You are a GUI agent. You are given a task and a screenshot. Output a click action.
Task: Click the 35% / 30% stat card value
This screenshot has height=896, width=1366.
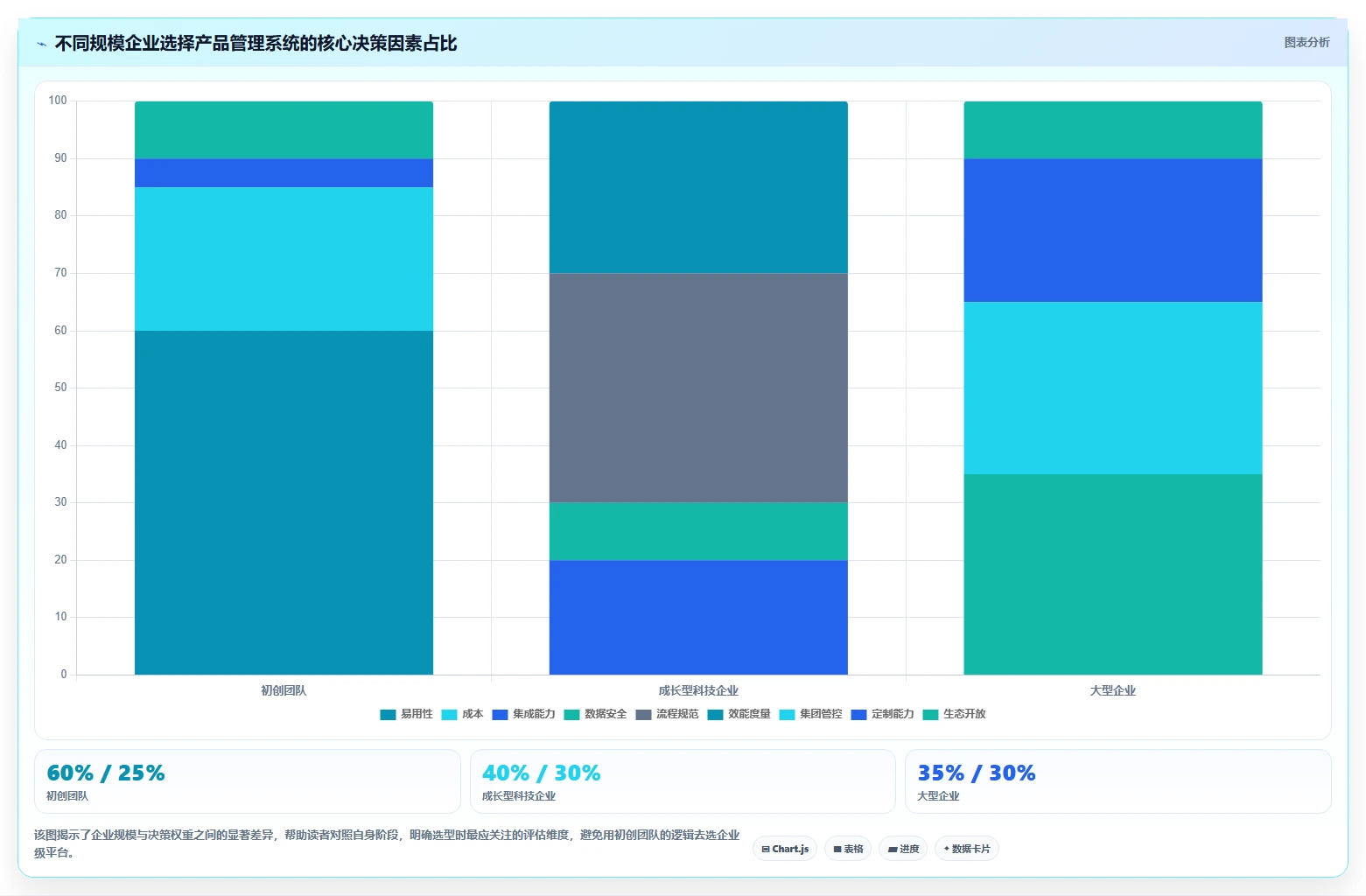coord(977,773)
